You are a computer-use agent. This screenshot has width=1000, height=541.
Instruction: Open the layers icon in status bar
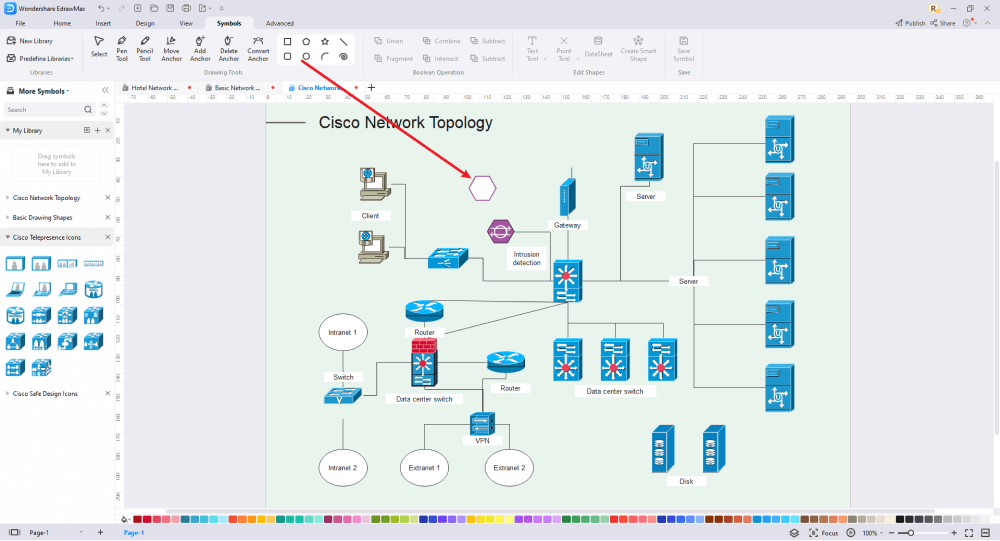794,533
